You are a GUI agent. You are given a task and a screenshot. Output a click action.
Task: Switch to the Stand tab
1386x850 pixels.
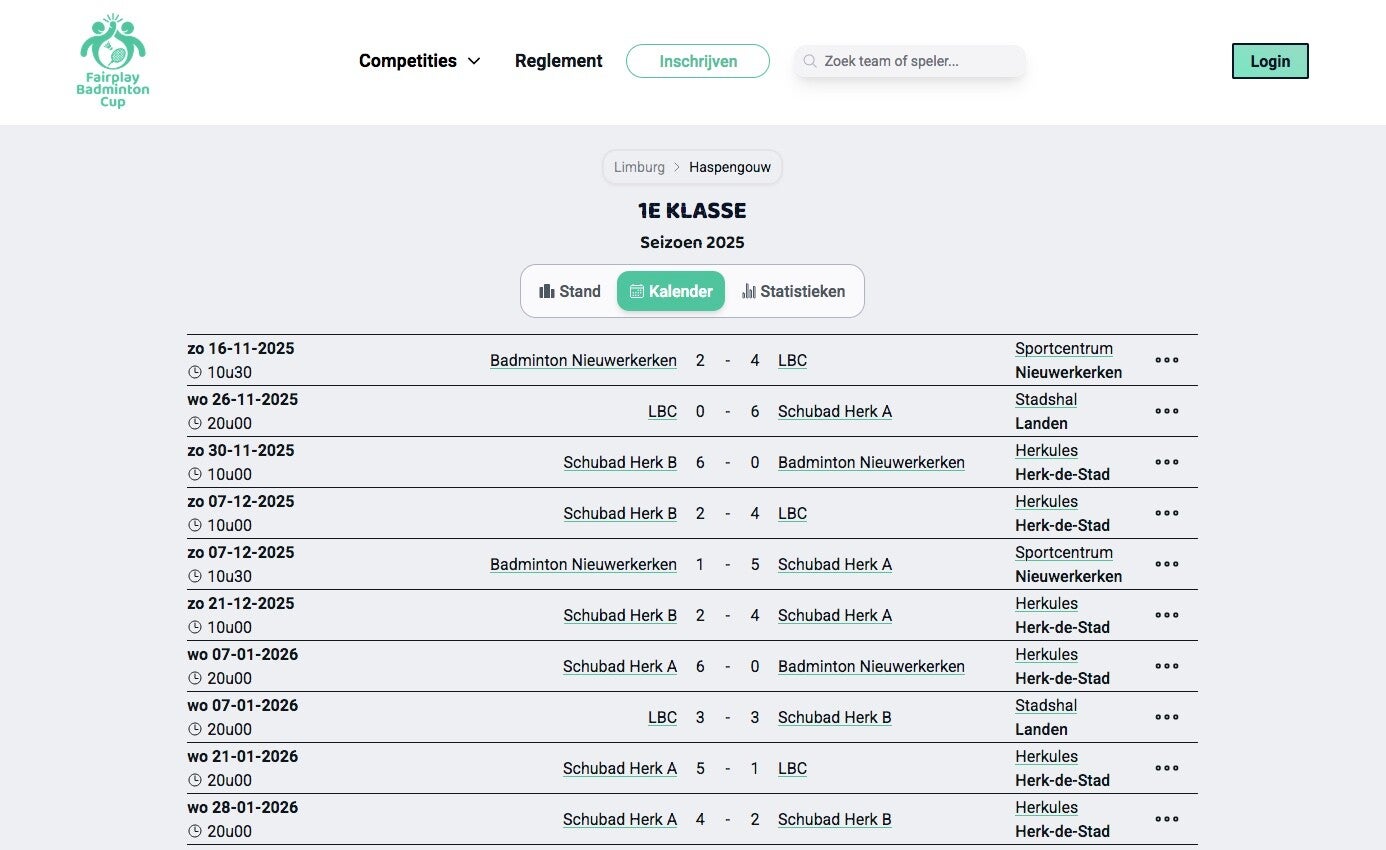click(x=570, y=291)
